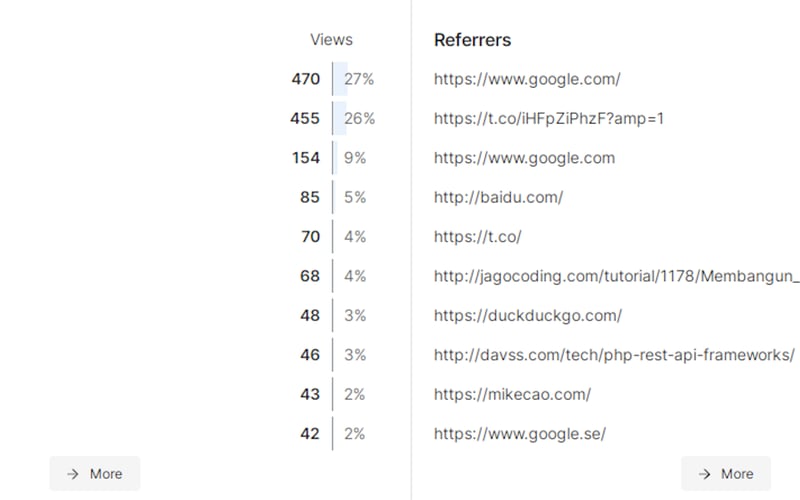Click the Referrers heading
The width and height of the screenshot is (800, 500).
tap(472, 40)
